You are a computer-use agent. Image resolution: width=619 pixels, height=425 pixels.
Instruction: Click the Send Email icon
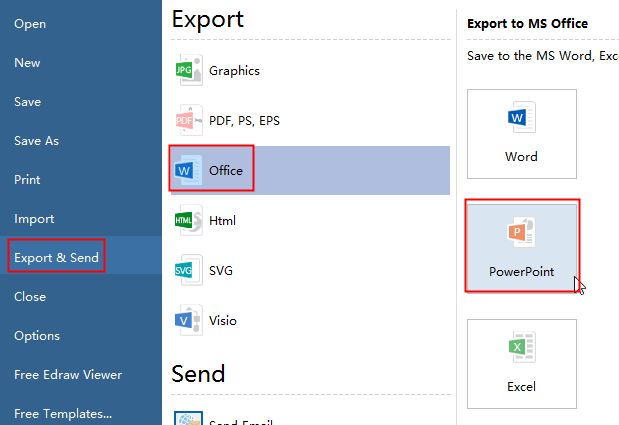(x=188, y=420)
